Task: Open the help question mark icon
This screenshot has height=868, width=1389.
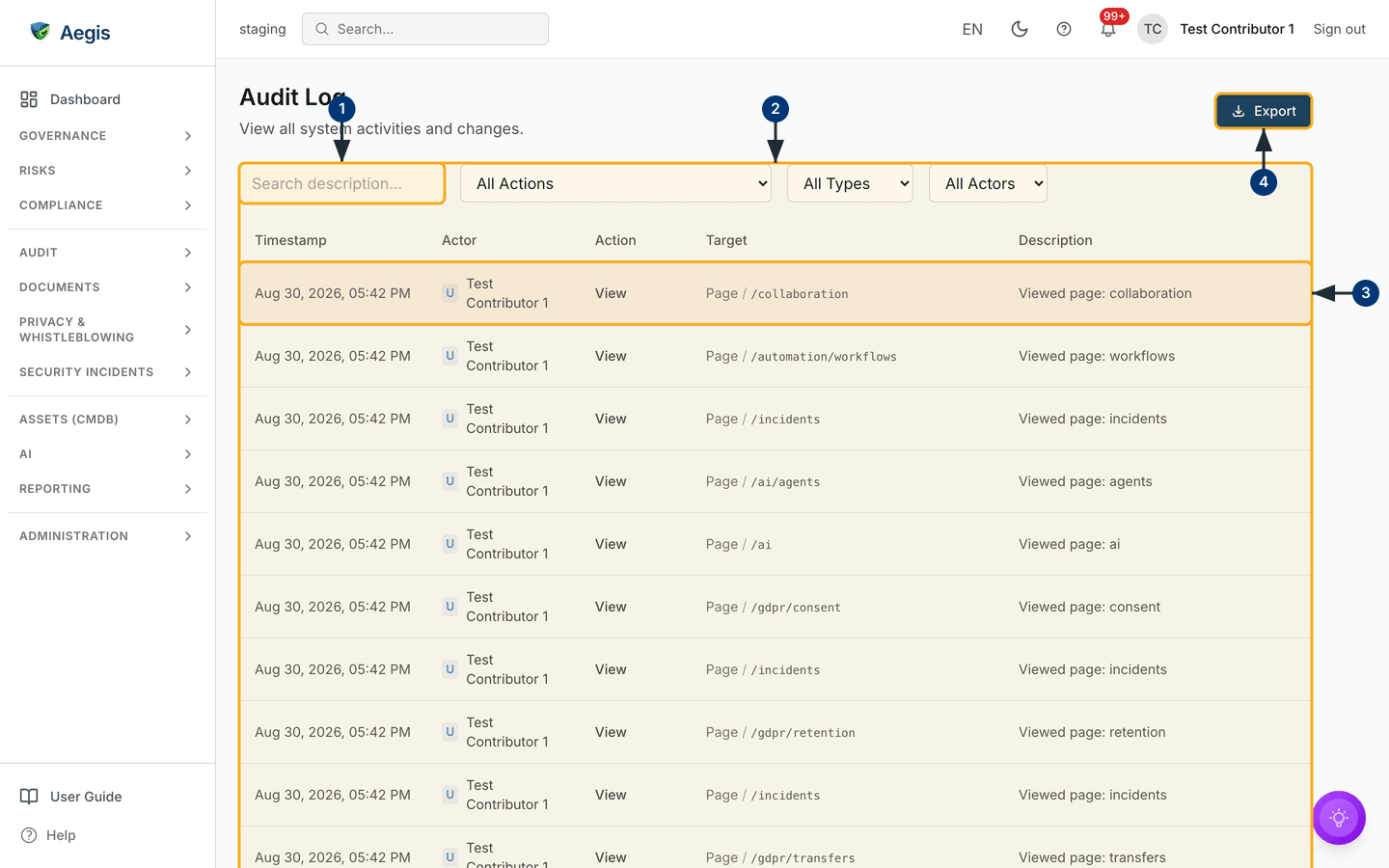Action: tap(1064, 29)
